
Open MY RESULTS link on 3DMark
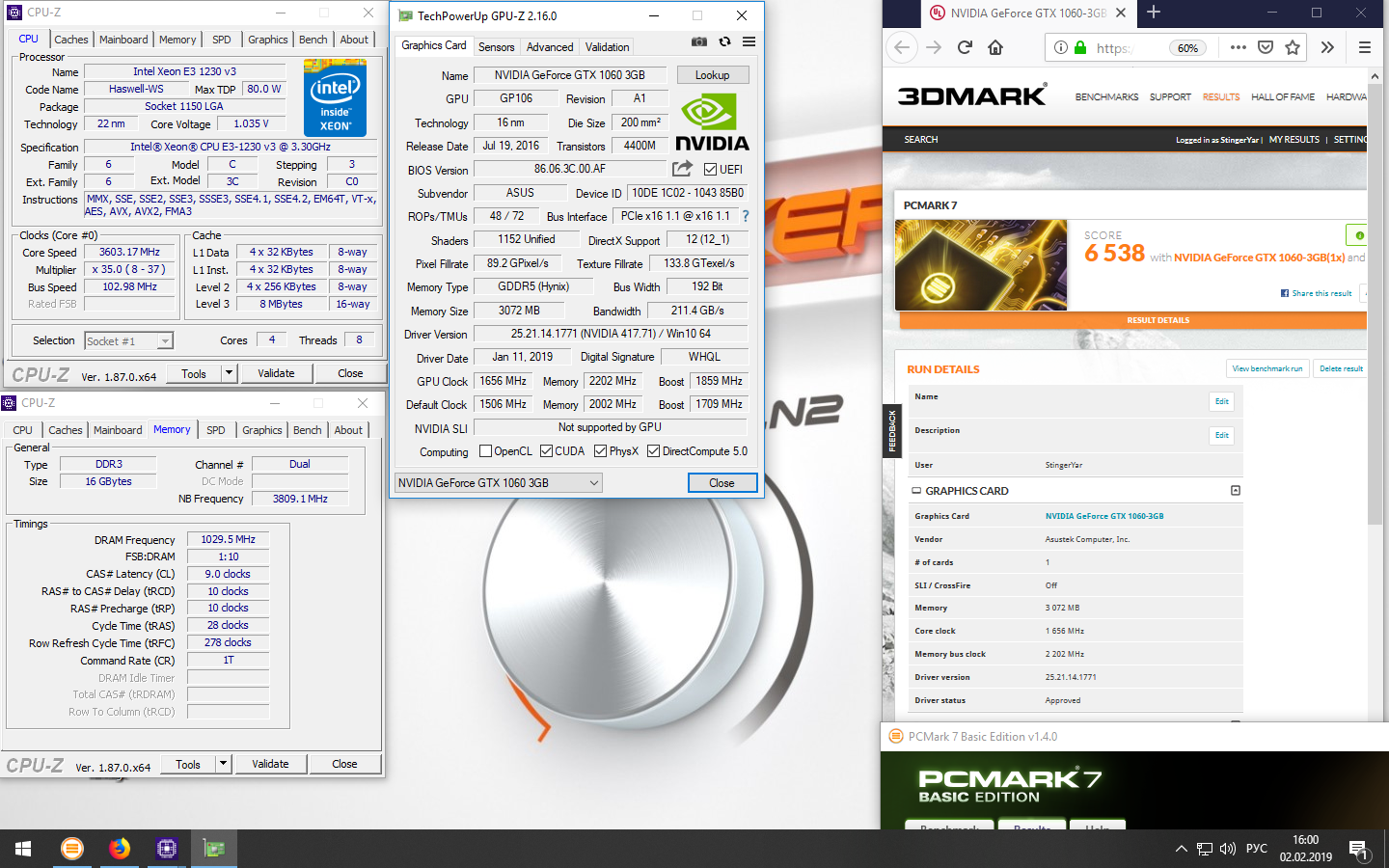point(1294,140)
